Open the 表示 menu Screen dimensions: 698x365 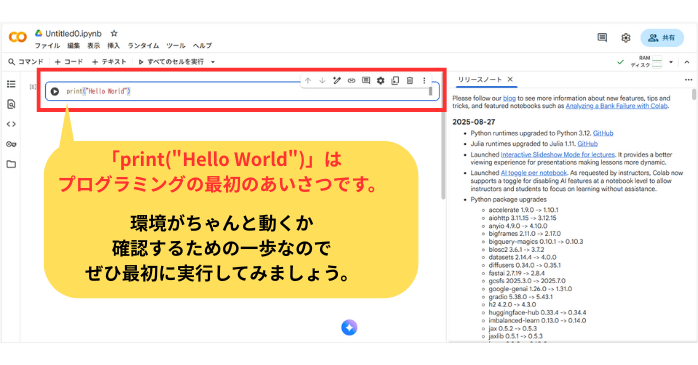(x=93, y=46)
